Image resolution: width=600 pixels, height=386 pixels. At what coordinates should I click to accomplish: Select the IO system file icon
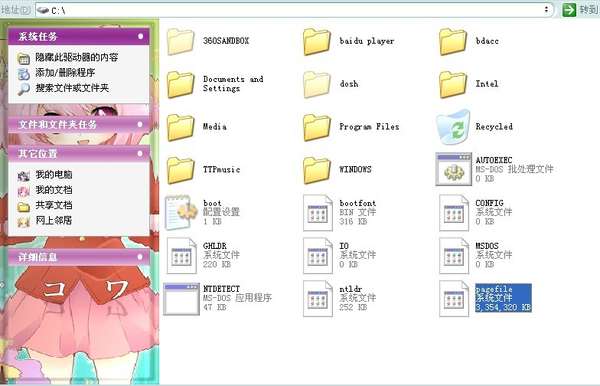[318, 256]
